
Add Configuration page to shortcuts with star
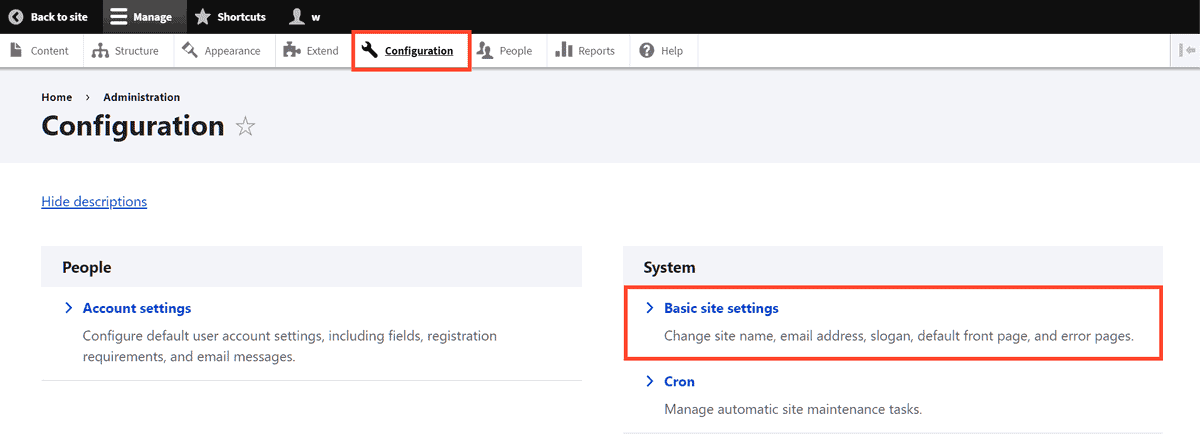tap(245, 127)
